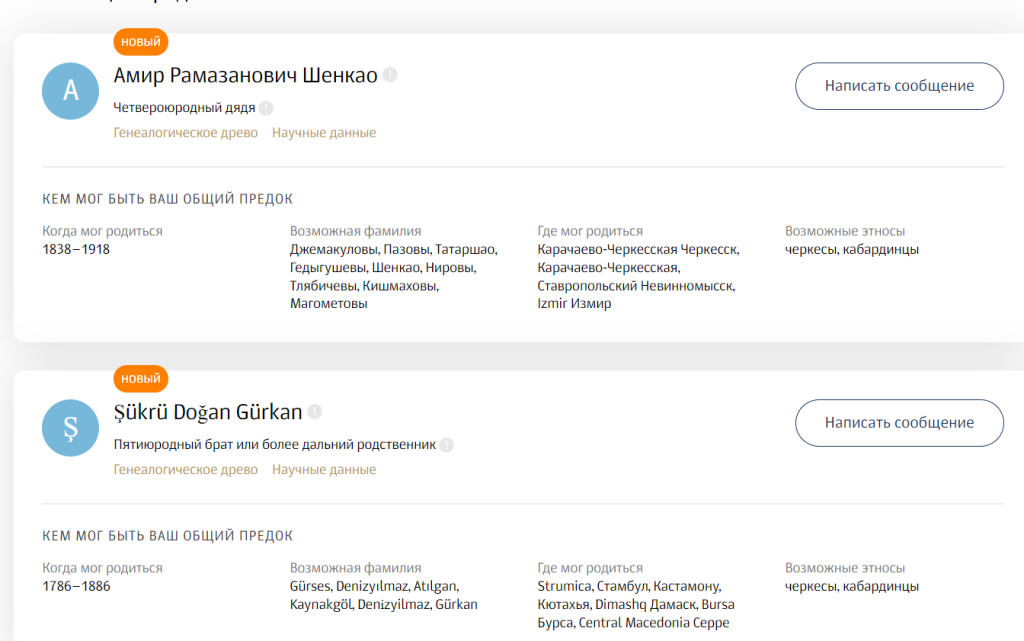
Task: Click the round 'Ş' avatar of Şükrü
Action: (70, 427)
